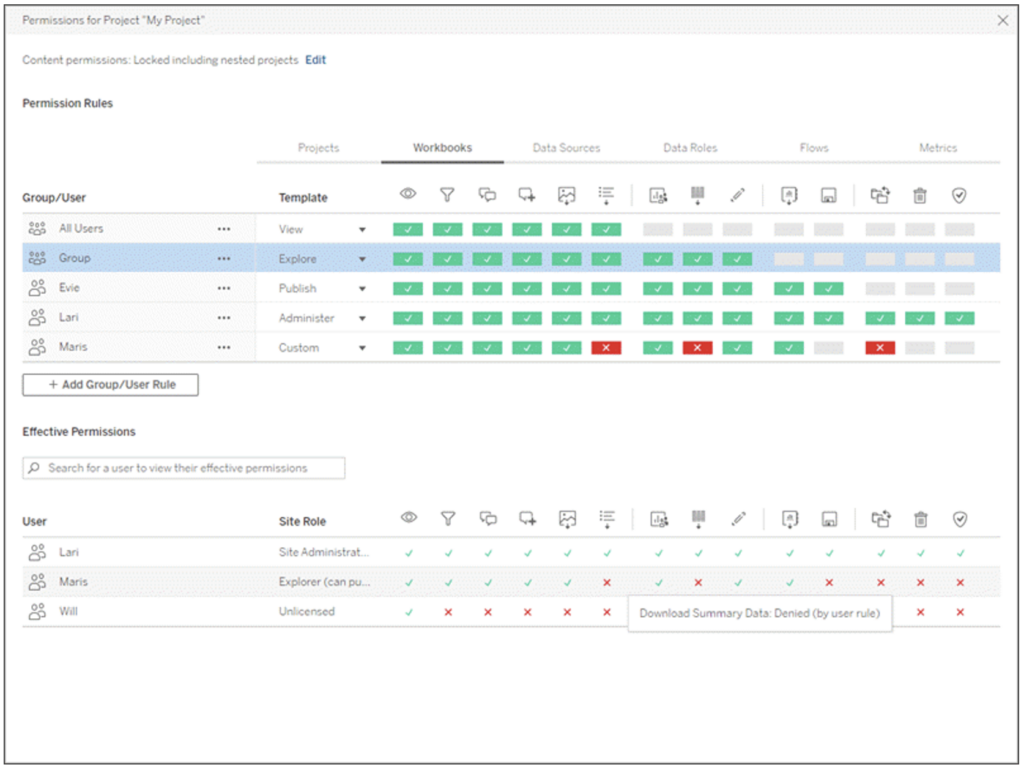The width and height of the screenshot is (1024, 770).
Task: Click the effective permissions search field
Action: 183,467
